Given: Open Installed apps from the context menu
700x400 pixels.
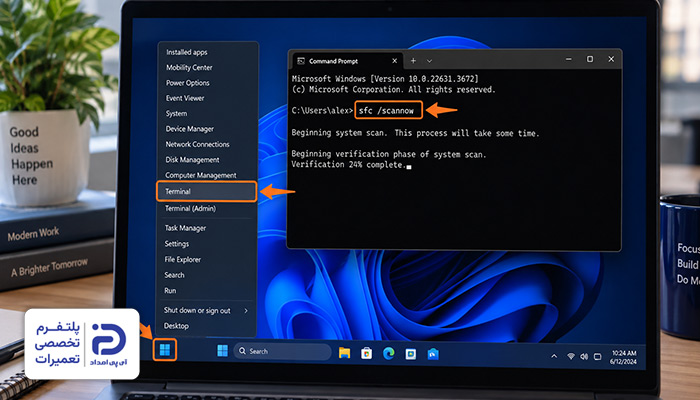Looking at the screenshot, I should tap(187, 52).
